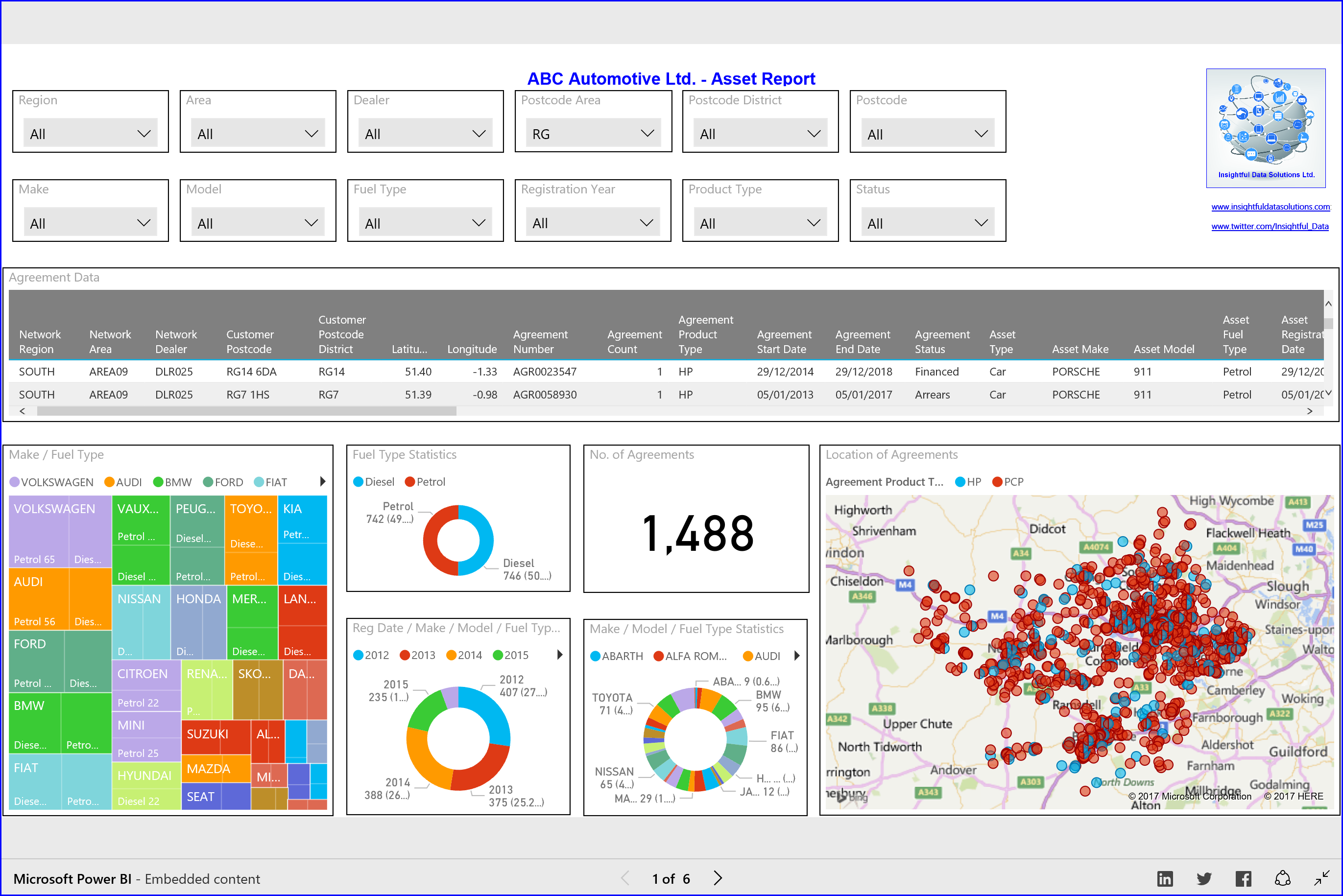Toggle 2012 in the Reg Date donut legend

(371, 655)
